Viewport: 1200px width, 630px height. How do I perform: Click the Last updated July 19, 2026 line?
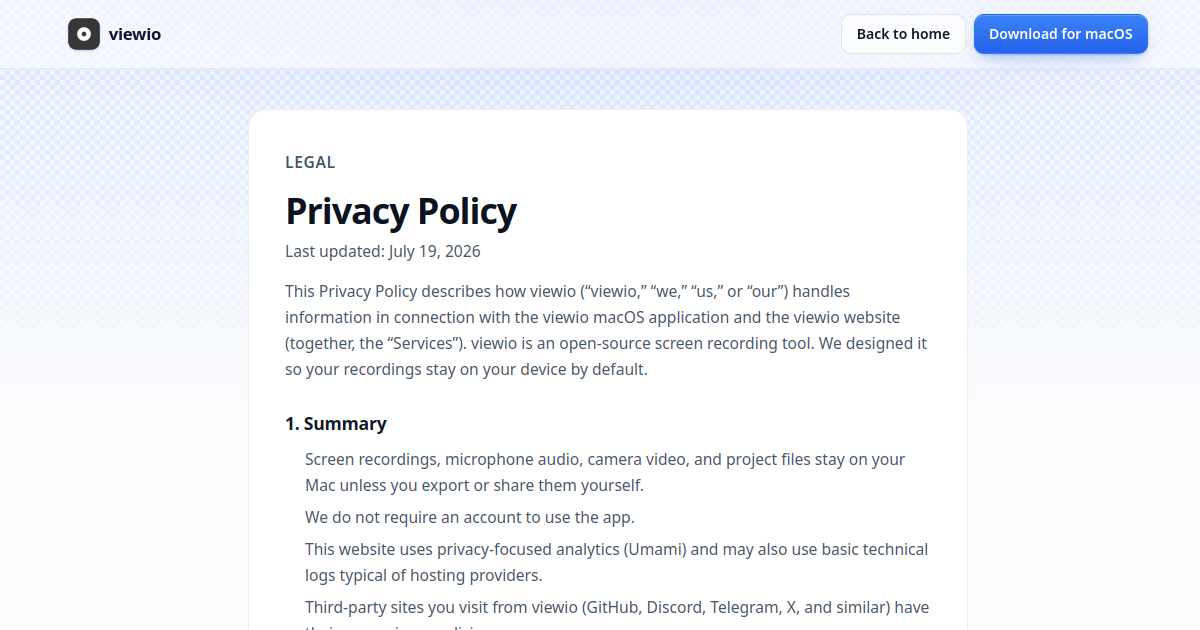point(383,251)
